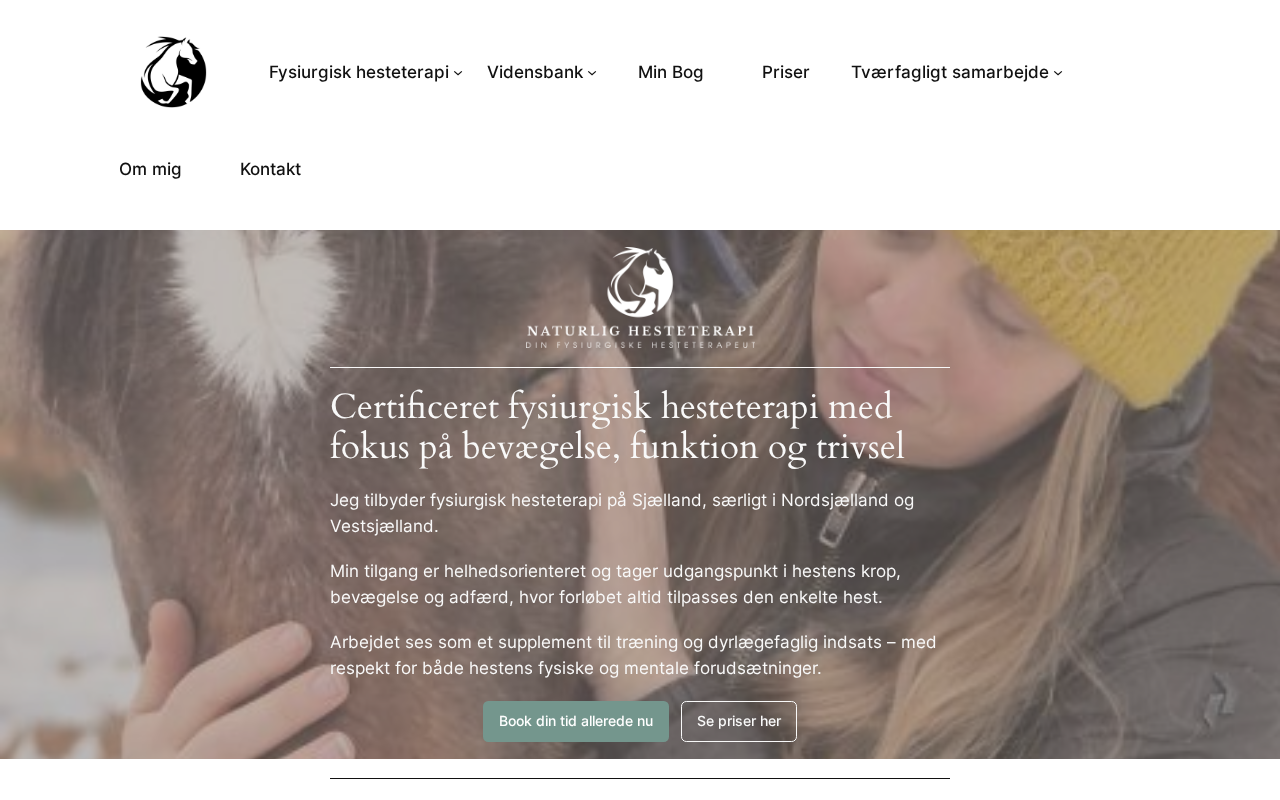Screen dimensions: 1280x800
Task: Expand the Fysiurgisk hesteterapi submenu chevron
Action: 458,72
